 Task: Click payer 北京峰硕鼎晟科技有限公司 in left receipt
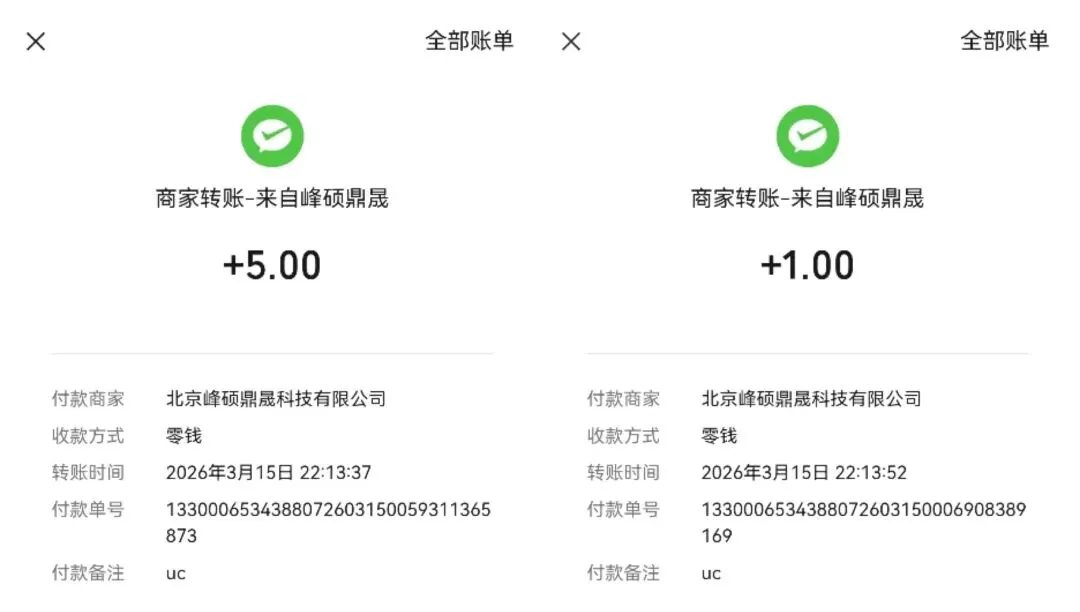(x=276, y=399)
